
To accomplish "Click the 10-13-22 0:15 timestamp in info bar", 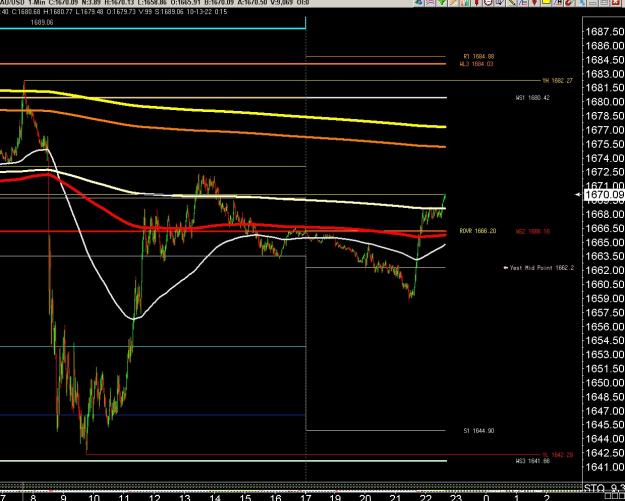I will tap(207, 12).
